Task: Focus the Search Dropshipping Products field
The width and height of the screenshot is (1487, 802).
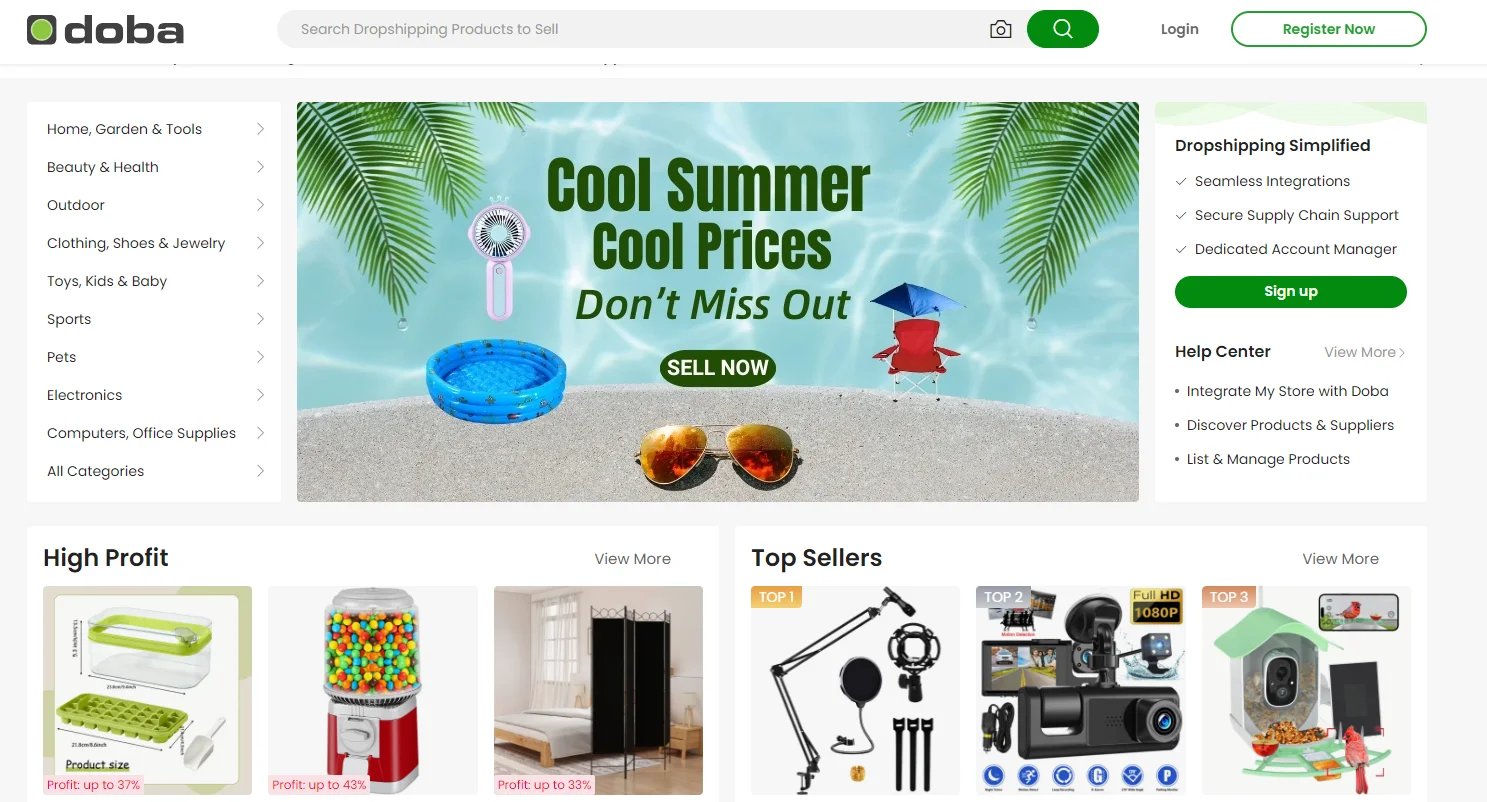Action: (x=640, y=29)
